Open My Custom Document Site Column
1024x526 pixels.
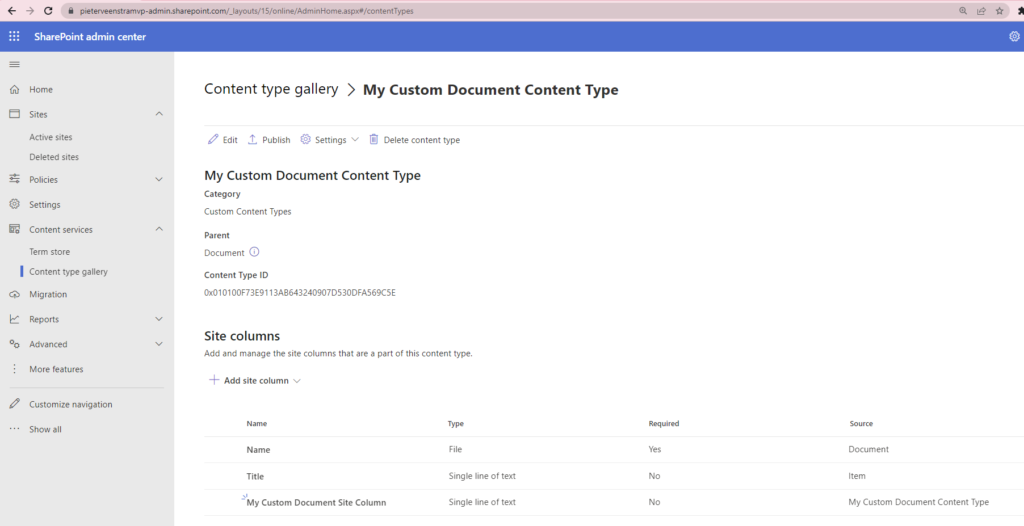click(316, 502)
